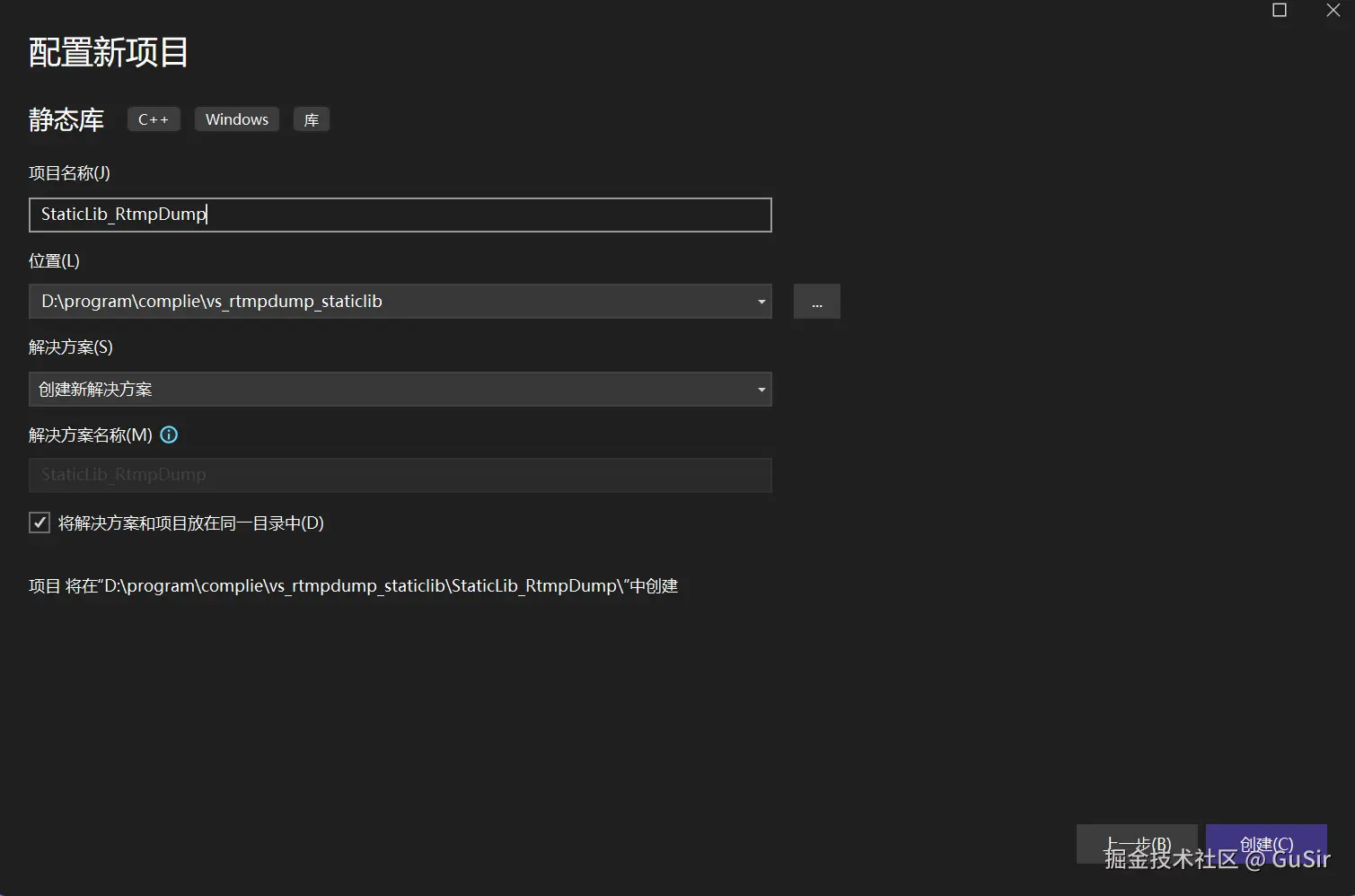Click the disabled solution name field

(400, 475)
